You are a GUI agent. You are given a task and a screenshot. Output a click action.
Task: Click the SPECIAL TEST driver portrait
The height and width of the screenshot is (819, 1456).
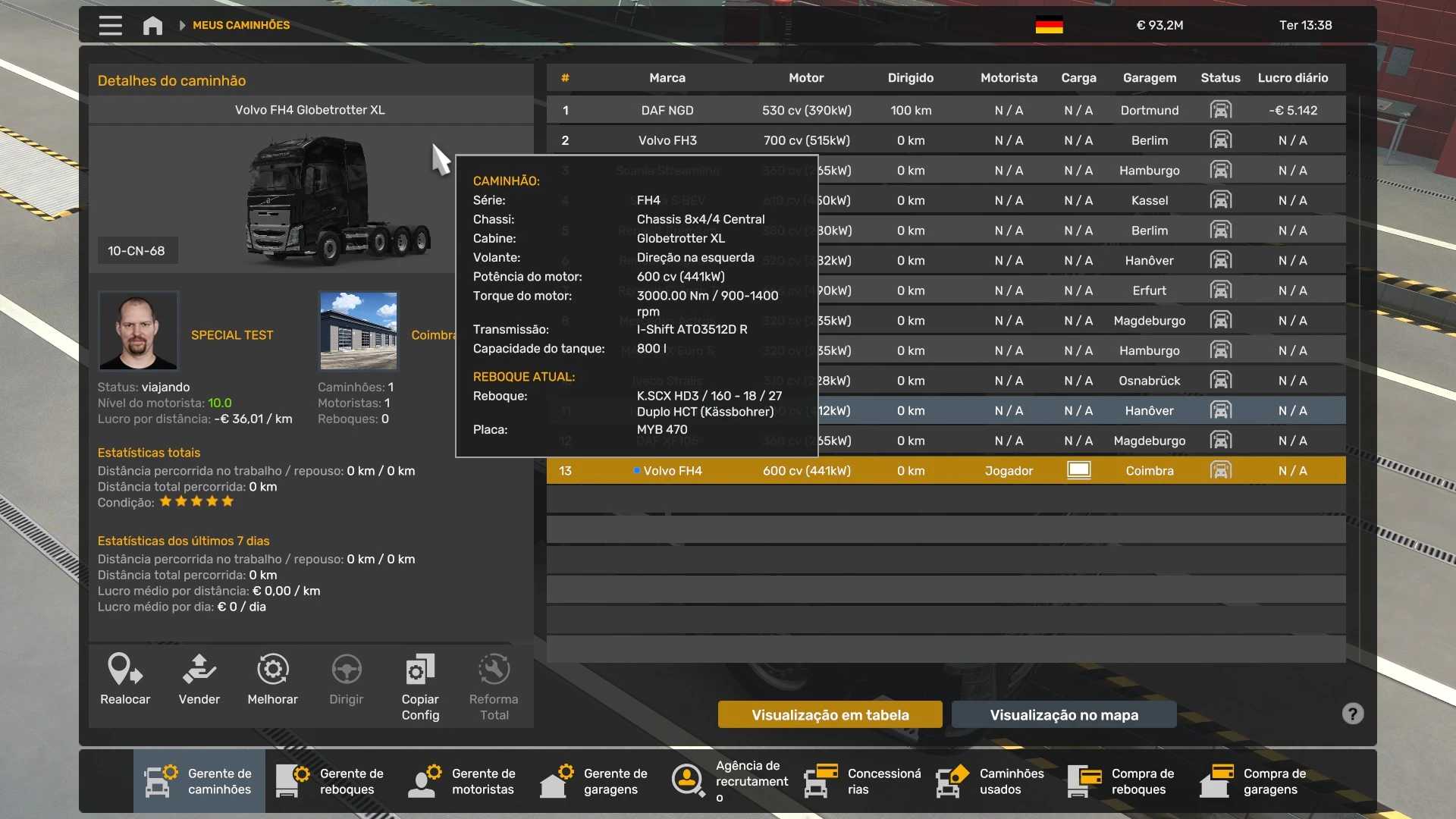coord(138,331)
